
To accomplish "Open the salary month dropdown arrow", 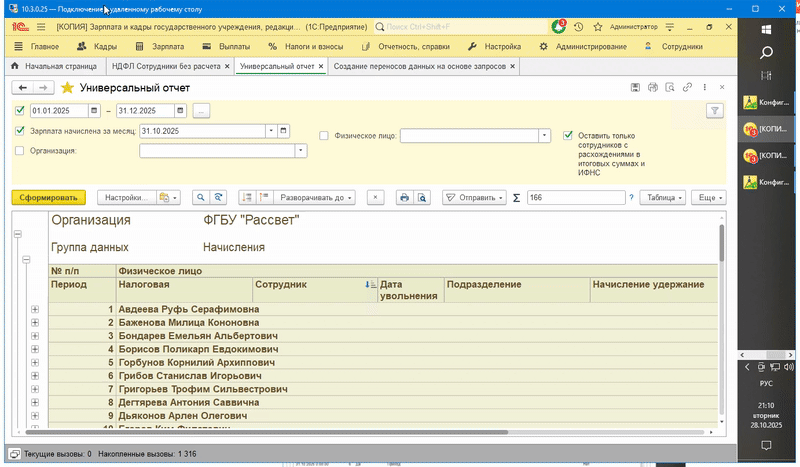I will (271, 131).
